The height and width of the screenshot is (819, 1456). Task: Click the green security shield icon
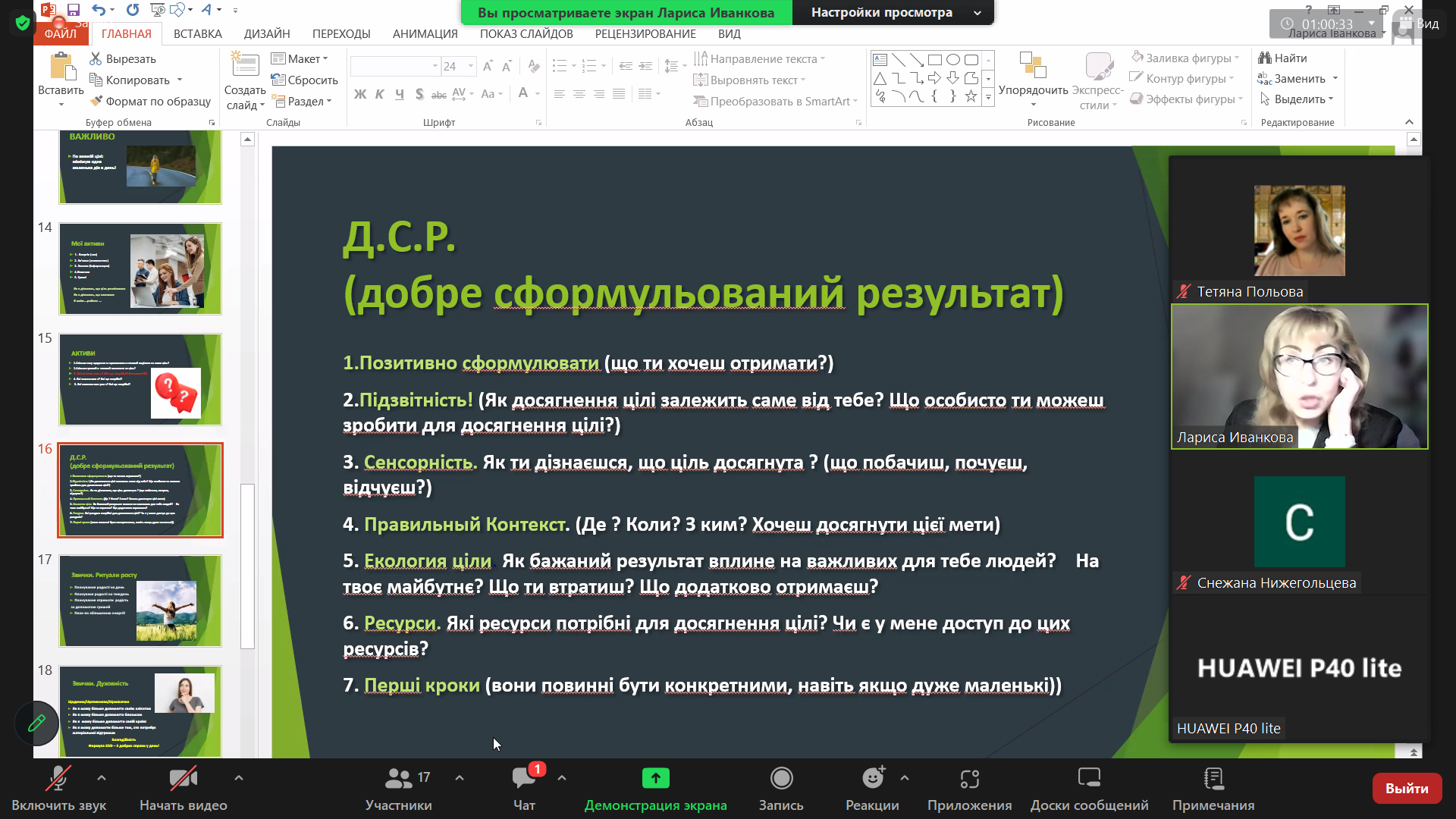tap(23, 23)
